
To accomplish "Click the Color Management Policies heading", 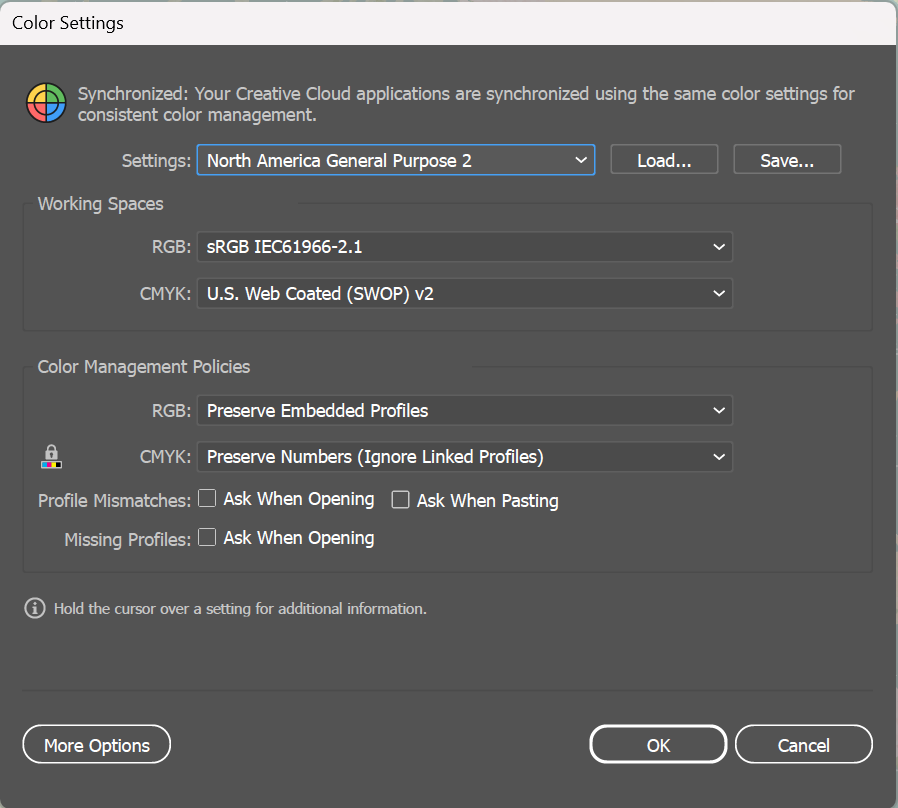I will 144,367.
